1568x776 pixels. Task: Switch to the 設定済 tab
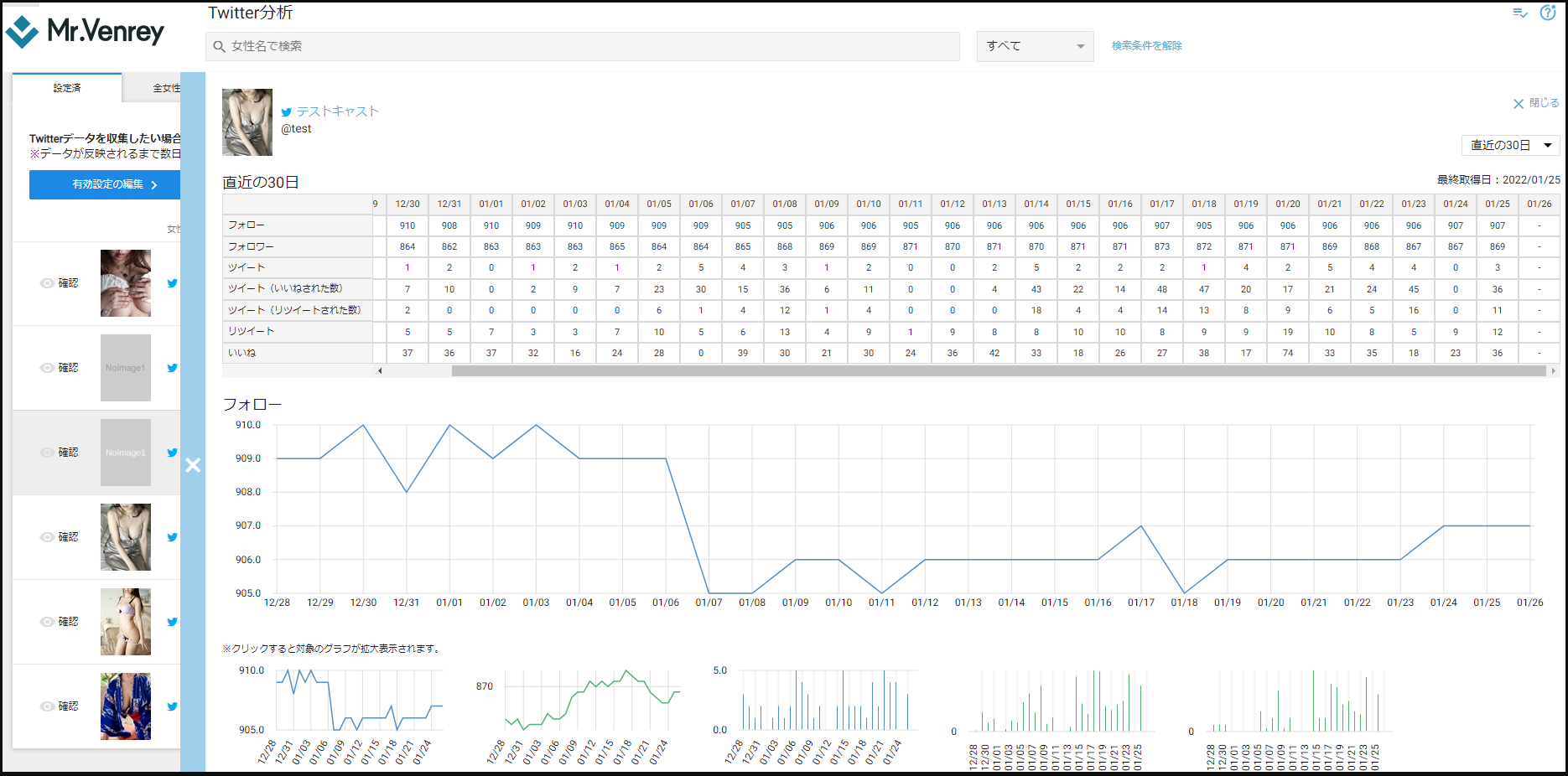pos(67,88)
